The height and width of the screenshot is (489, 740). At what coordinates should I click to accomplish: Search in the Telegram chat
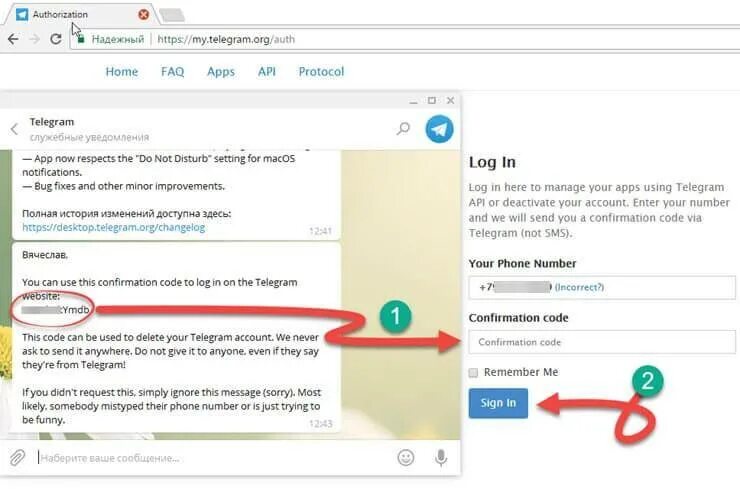[x=404, y=128]
